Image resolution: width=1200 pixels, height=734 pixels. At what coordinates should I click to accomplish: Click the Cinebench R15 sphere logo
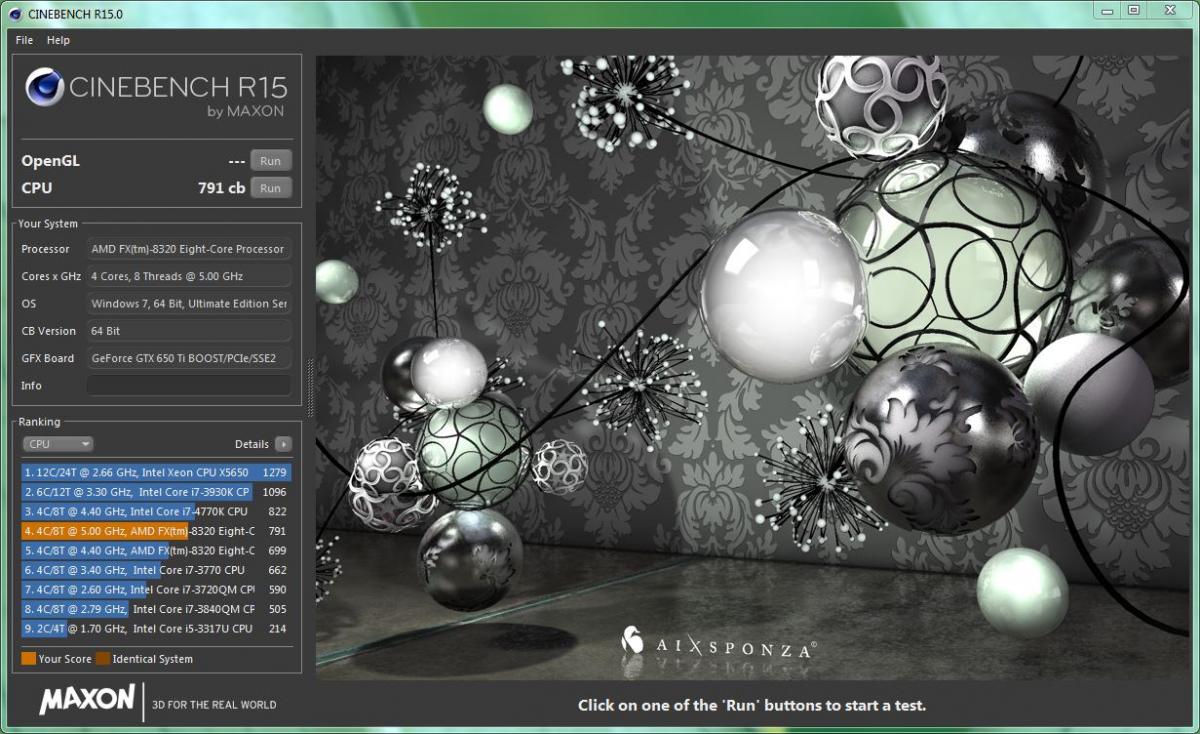point(45,87)
